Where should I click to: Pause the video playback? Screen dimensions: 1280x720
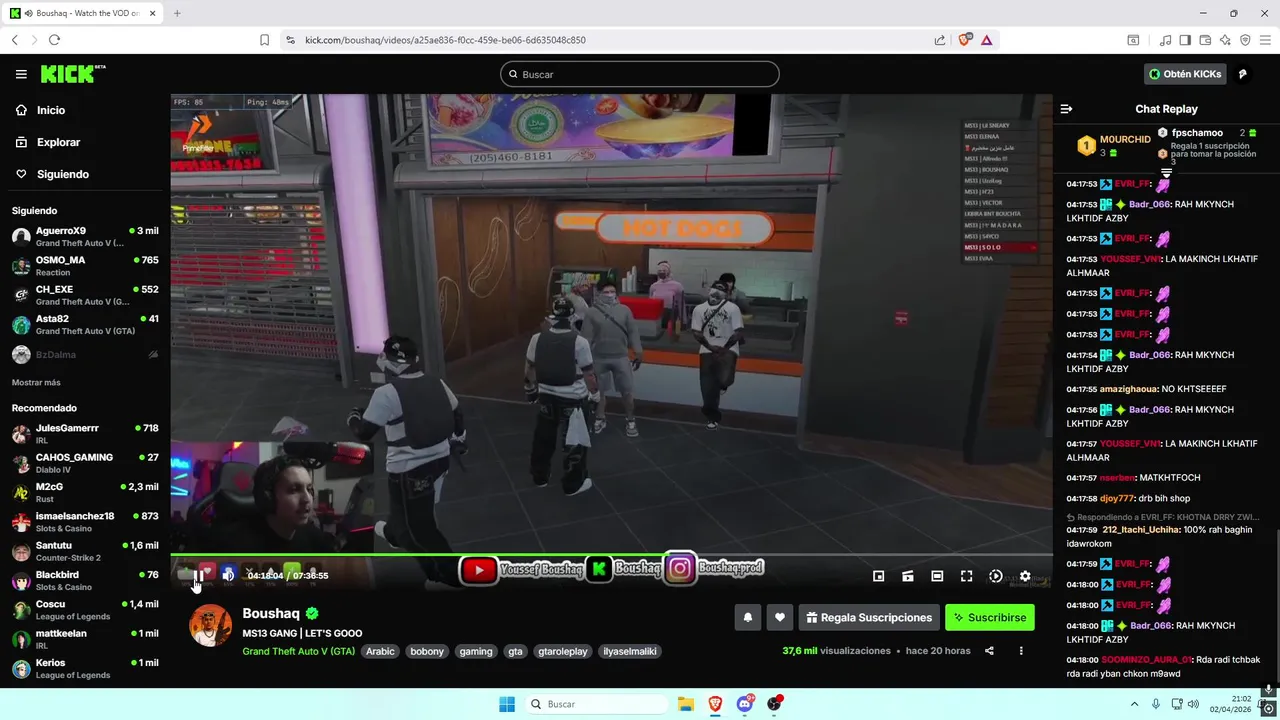pyautogui.click(x=199, y=575)
